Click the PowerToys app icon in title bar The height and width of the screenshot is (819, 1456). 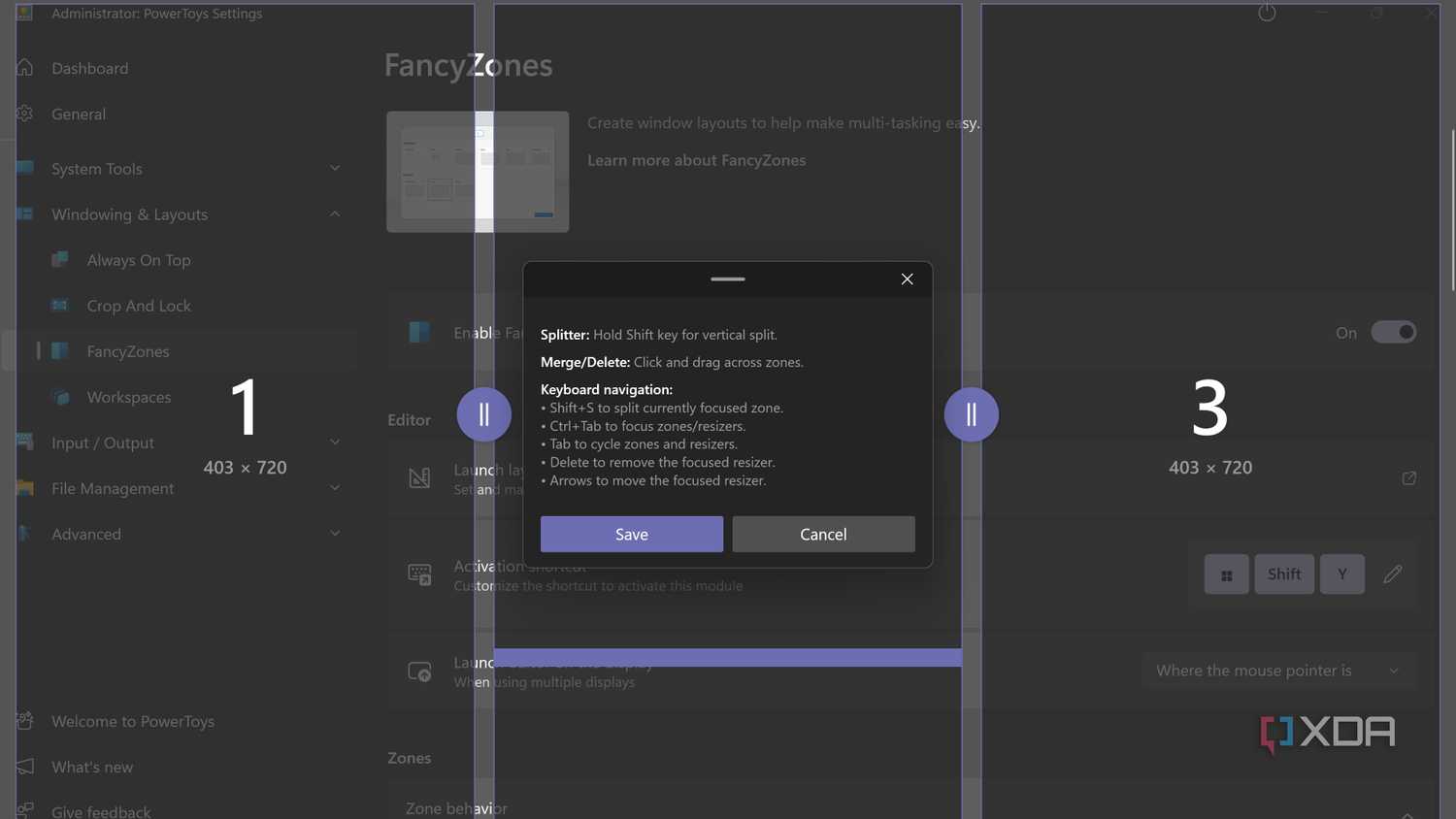click(24, 13)
